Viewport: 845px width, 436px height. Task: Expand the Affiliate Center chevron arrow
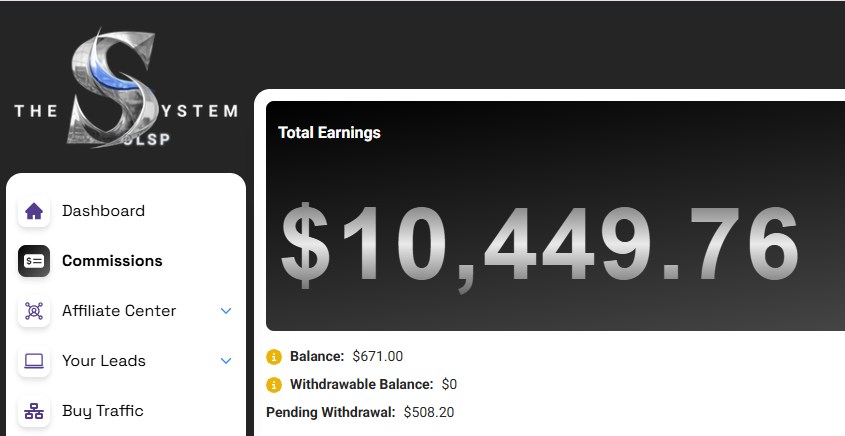pos(226,311)
